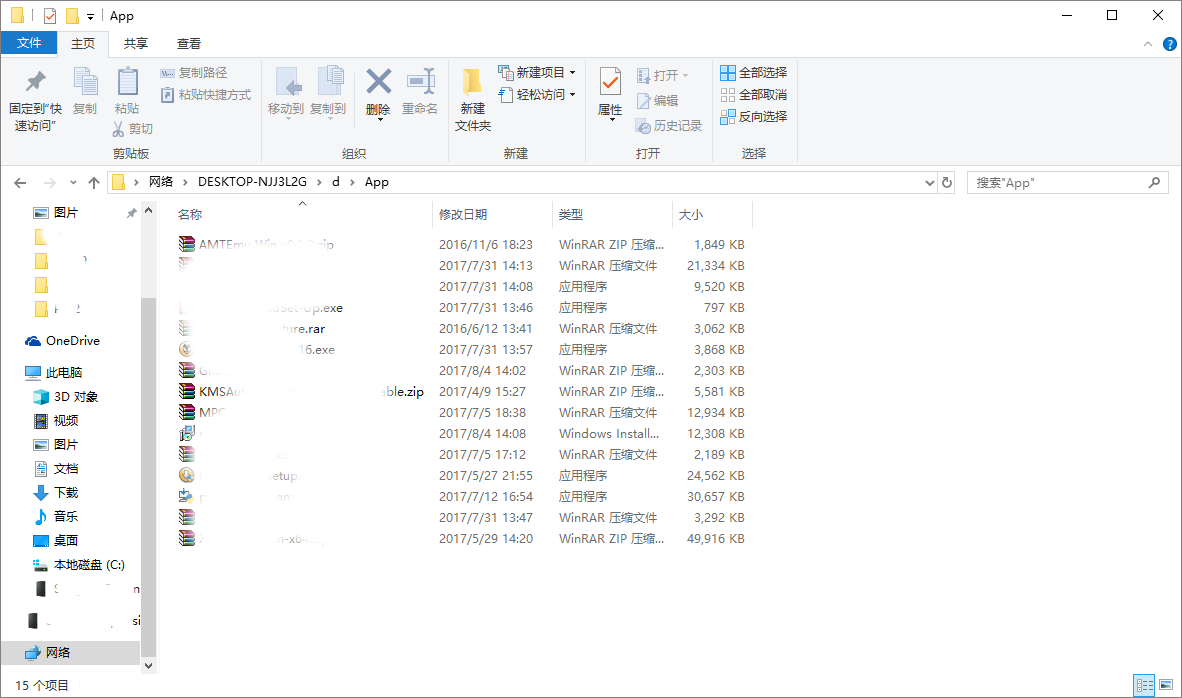Open the Help question mark icon
This screenshot has height=698, width=1182.
pyautogui.click(x=1170, y=44)
